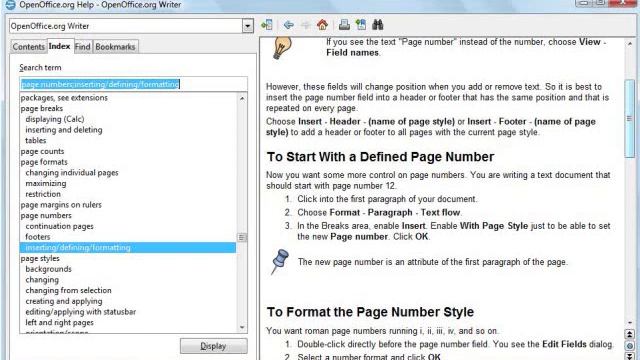This screenshot has width=640, height=360.
Task: Switch to the Bookmarks tab
Action: [115, 47]
